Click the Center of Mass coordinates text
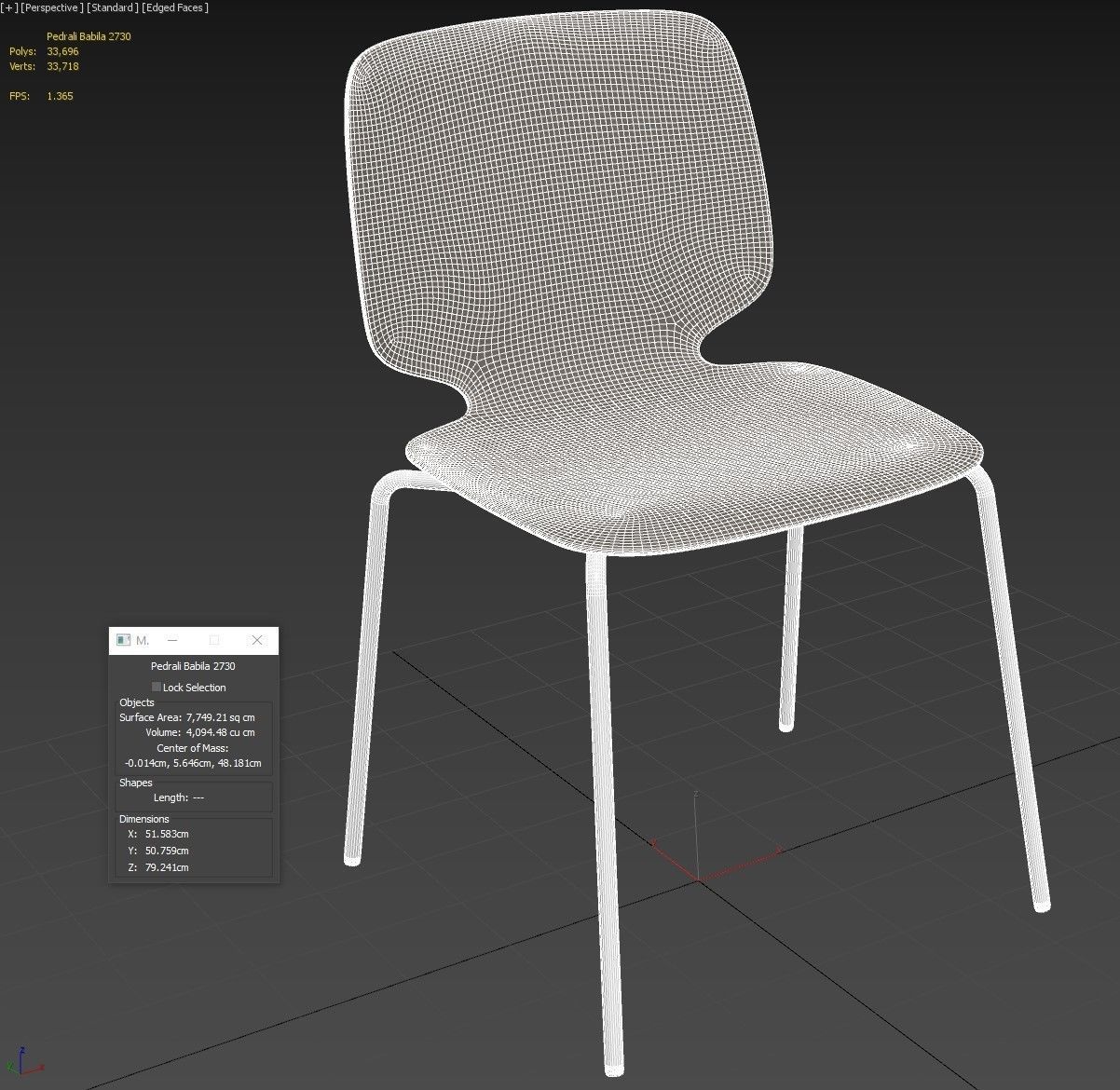 coord(193,763)
